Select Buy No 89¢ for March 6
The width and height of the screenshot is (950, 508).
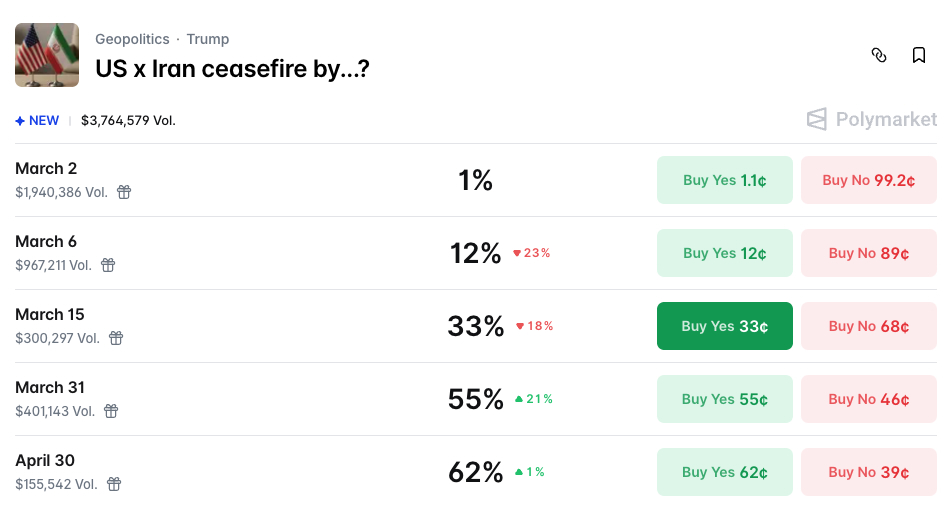(868, 253)
